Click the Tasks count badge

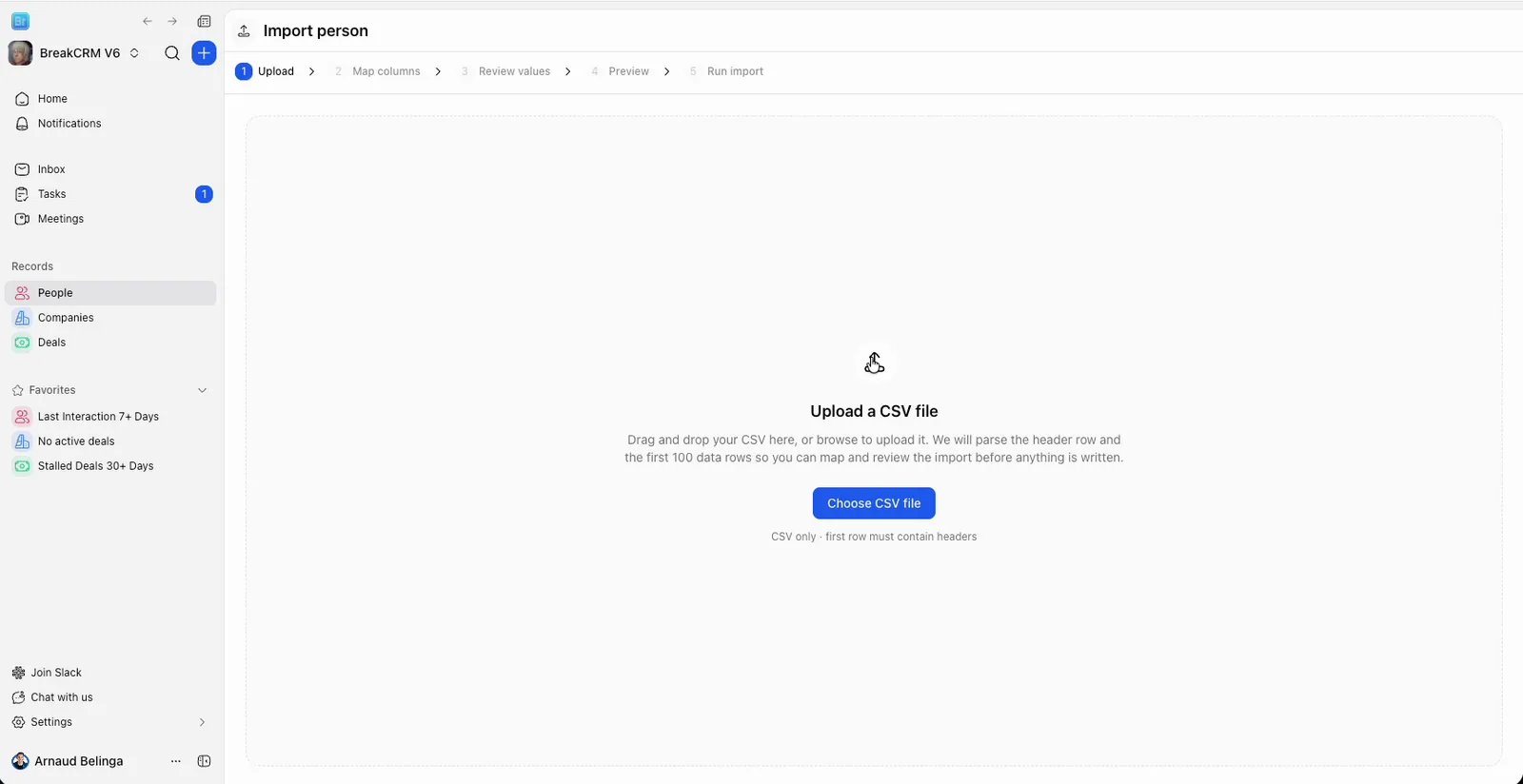(204, 194)
